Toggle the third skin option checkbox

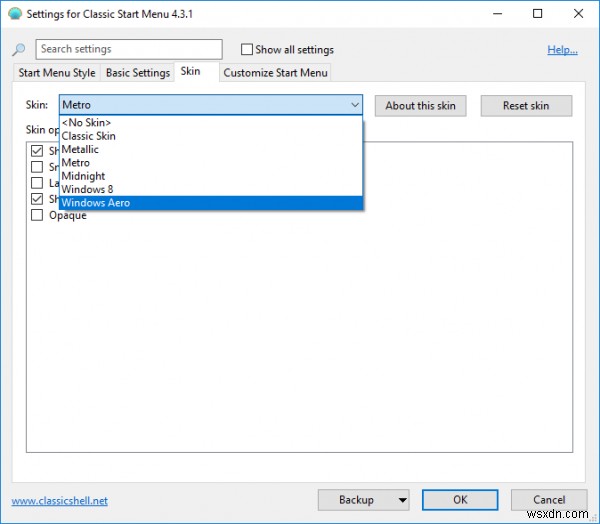pyautogui.click(x=37, y=183)
